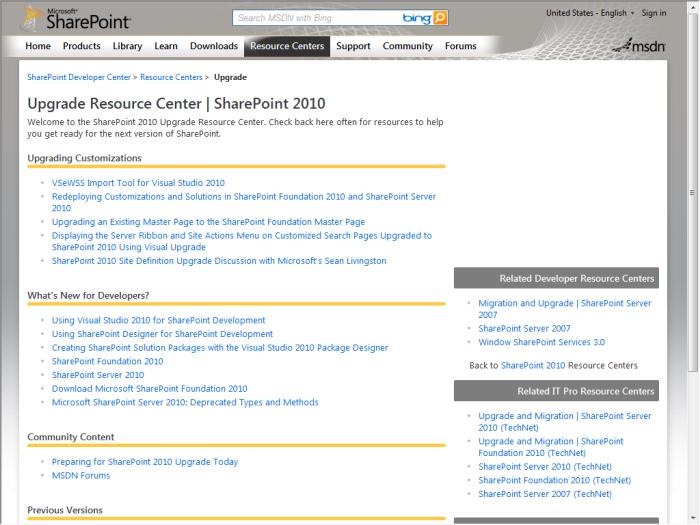Click the page title Upgrade Resource Center

pos(176,104)
